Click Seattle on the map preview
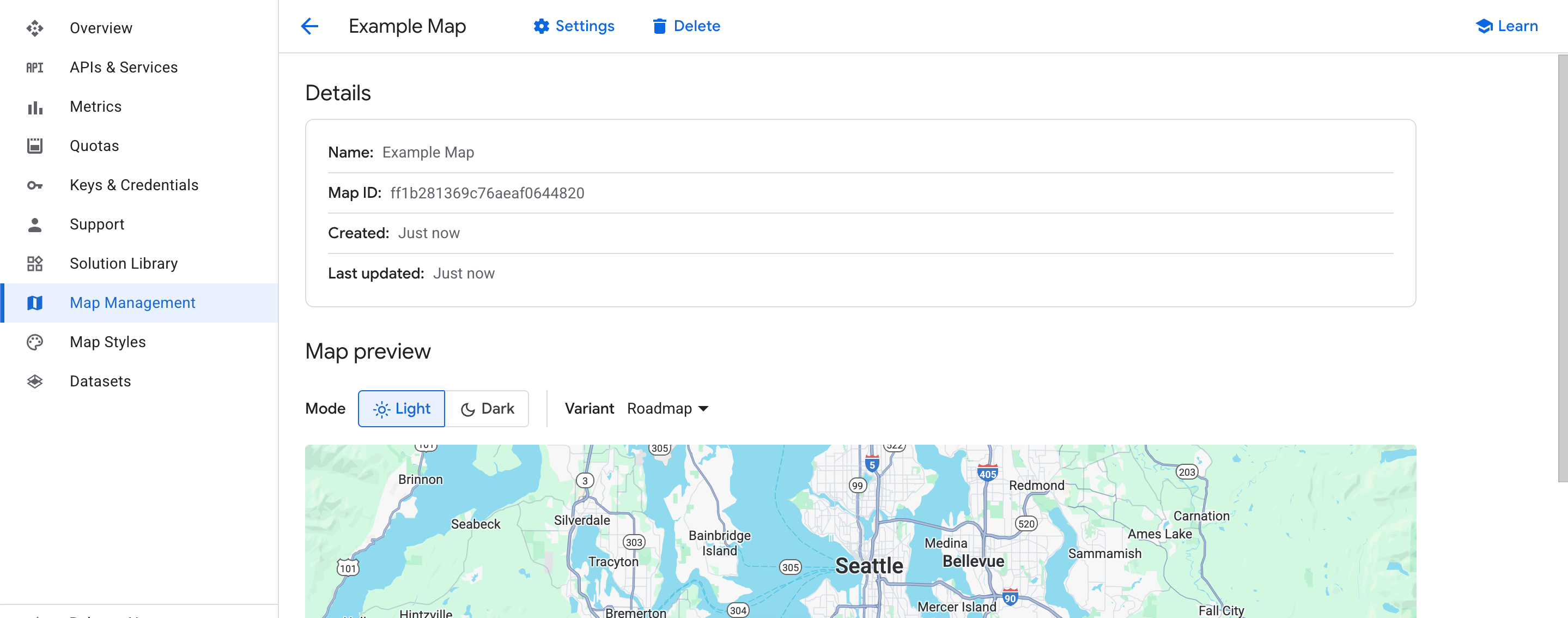 coord(868,566)
